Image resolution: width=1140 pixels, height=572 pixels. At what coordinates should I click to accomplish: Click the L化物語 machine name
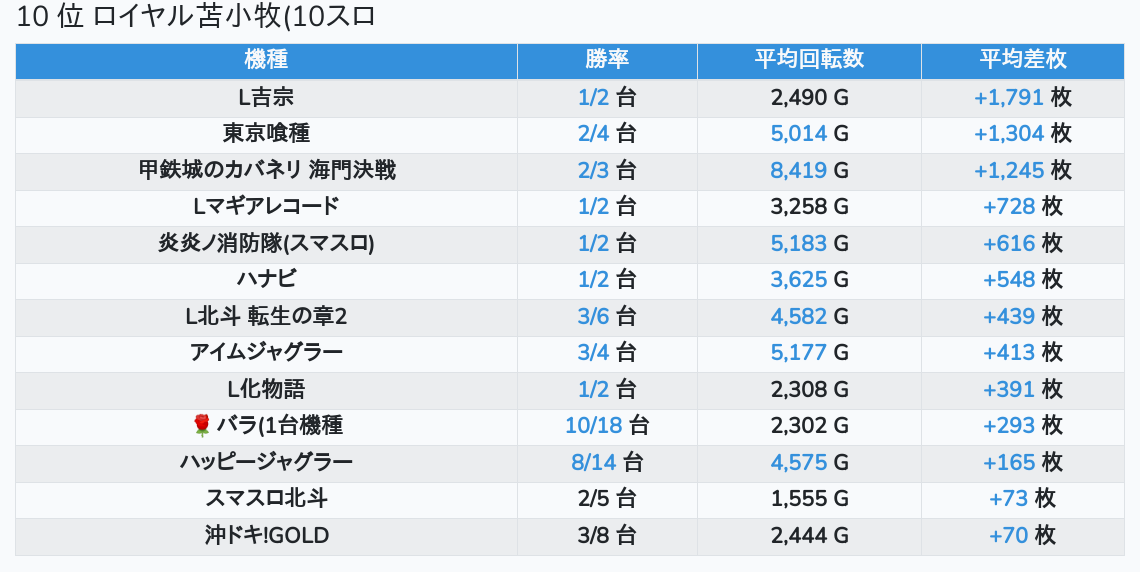pyautogui.click(x=266, y=389)
